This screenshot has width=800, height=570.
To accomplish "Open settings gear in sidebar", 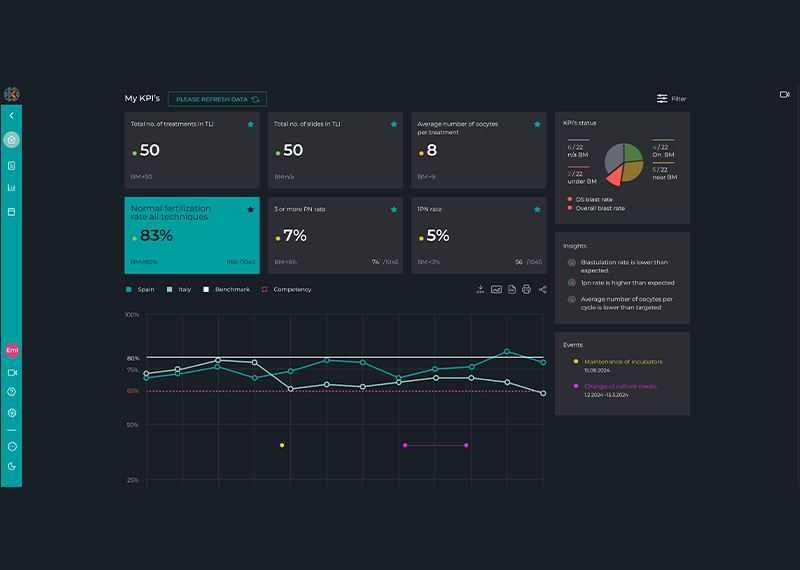I will (x=11, y=413).
